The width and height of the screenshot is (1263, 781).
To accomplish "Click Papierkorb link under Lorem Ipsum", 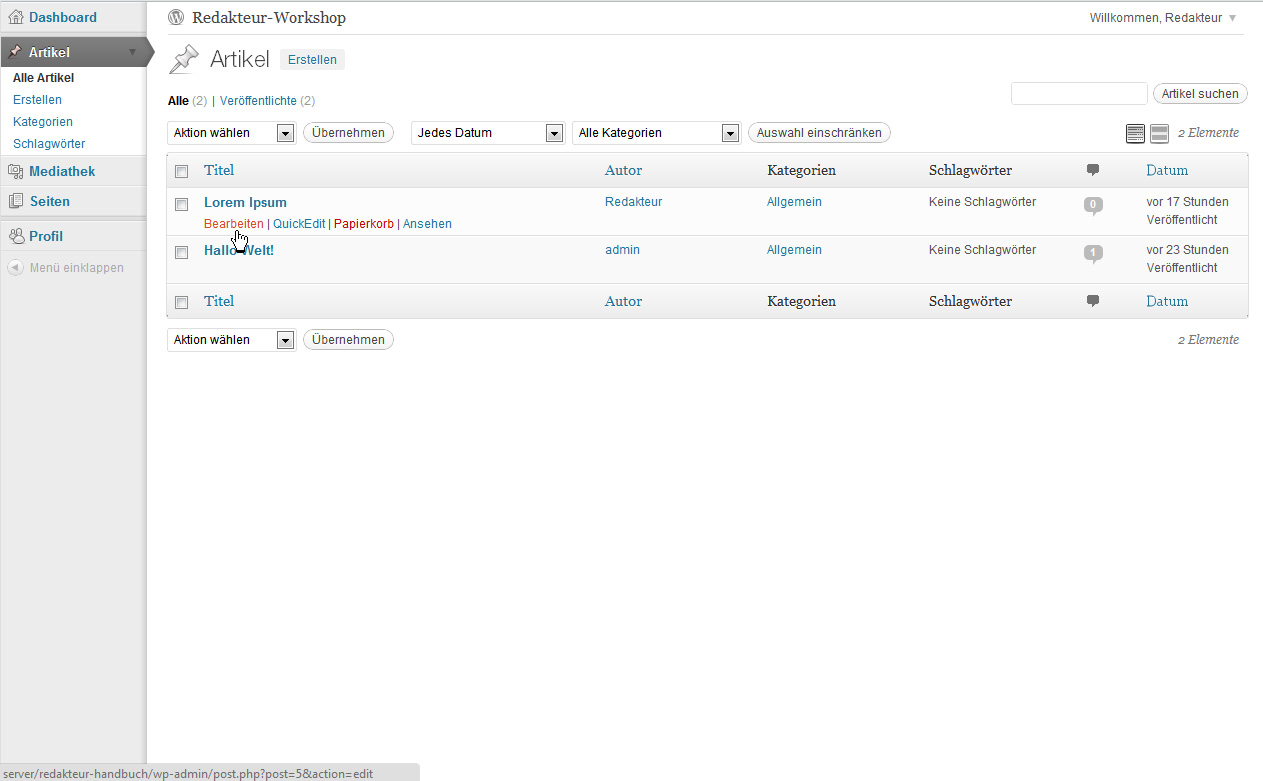I will tap(363, 224).
